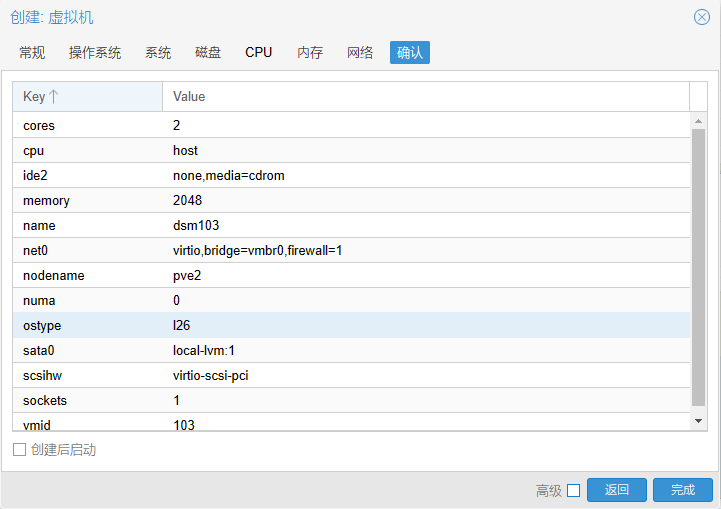This screenshot has height=509, width=721.
Task: Click the value 'l26'
Action: pos(181,326)
